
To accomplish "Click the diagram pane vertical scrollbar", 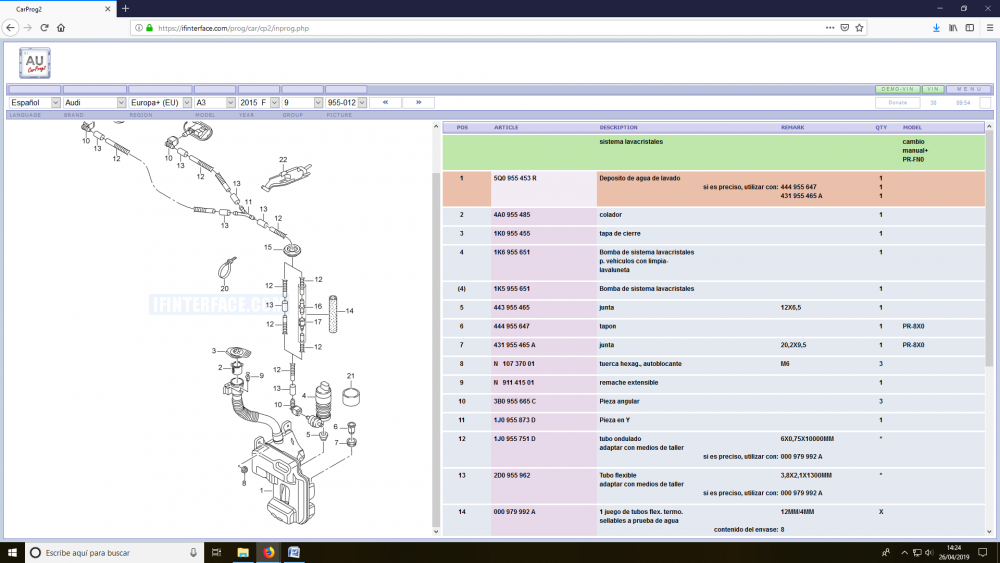I will point(436,329).
